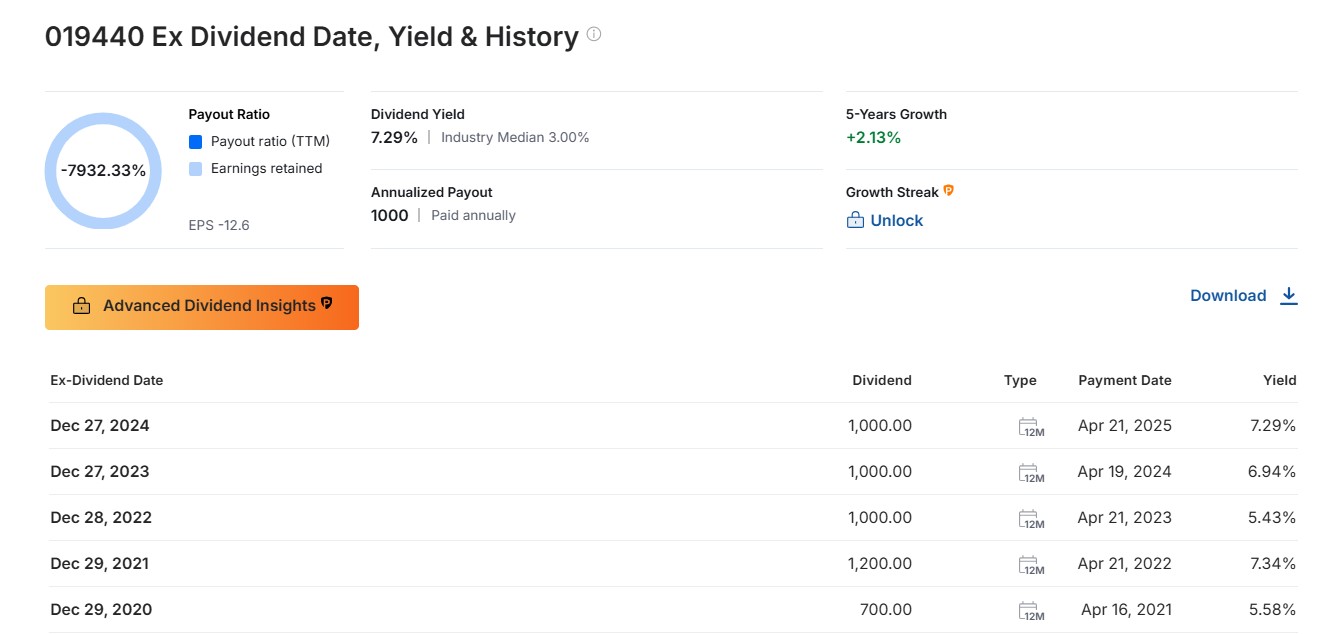
Task: Click the Yield column header
Action: tap(1279, 380)
